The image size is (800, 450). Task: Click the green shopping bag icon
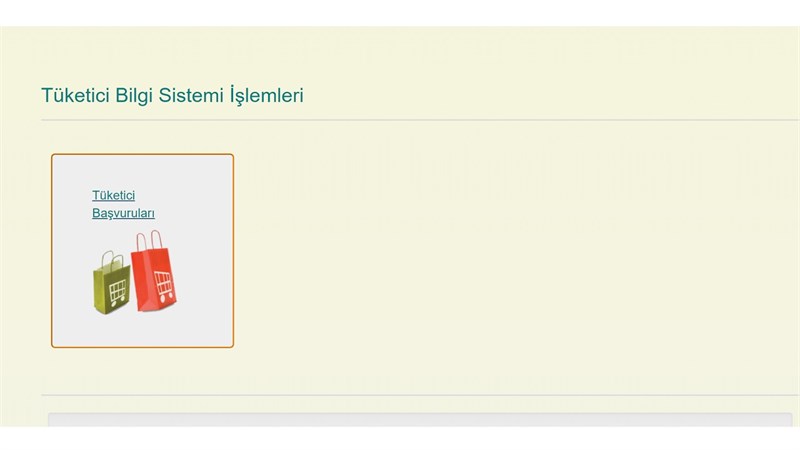point(111,283)
